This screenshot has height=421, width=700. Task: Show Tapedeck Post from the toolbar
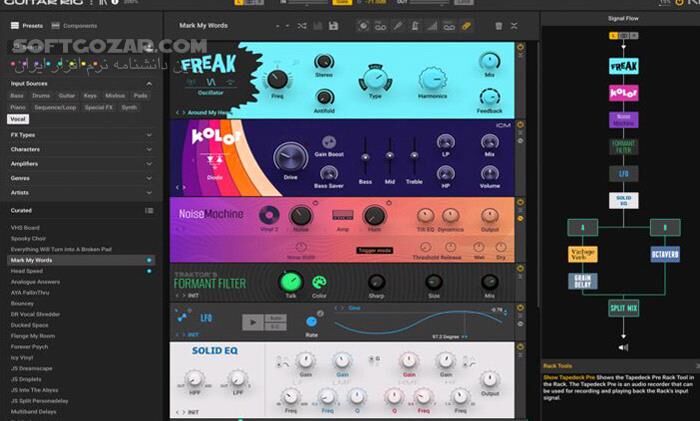pos(449,26)
